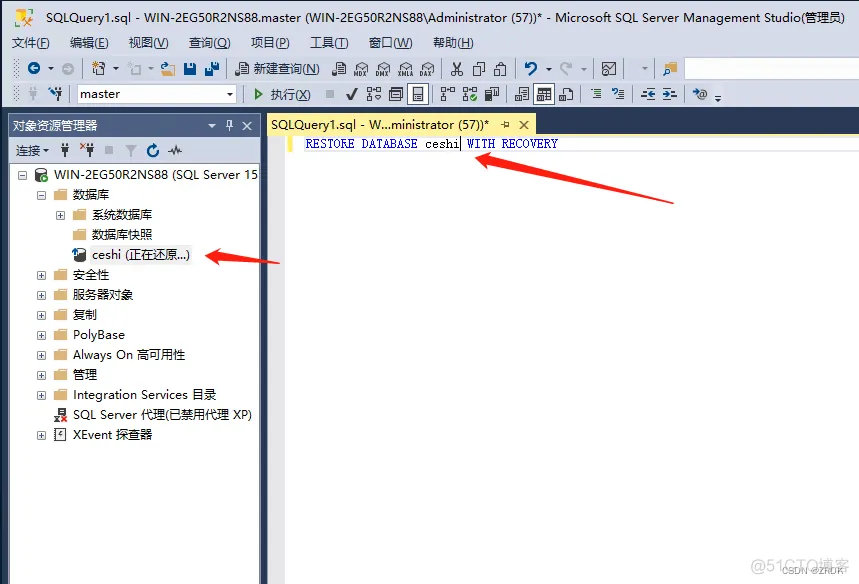
Task: Uncomment the selected lines
Action: pyautogui.click(x=618, y=94)
